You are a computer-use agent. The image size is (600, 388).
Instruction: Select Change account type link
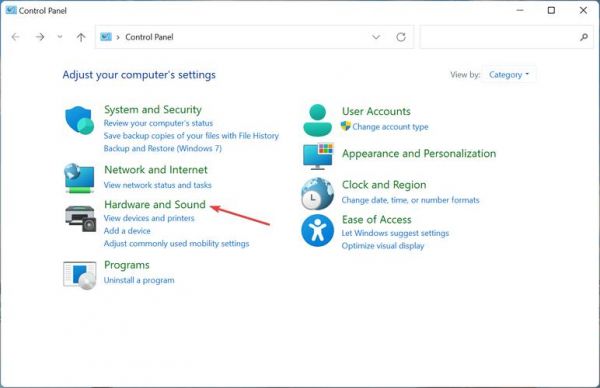(x=390, y=127)
